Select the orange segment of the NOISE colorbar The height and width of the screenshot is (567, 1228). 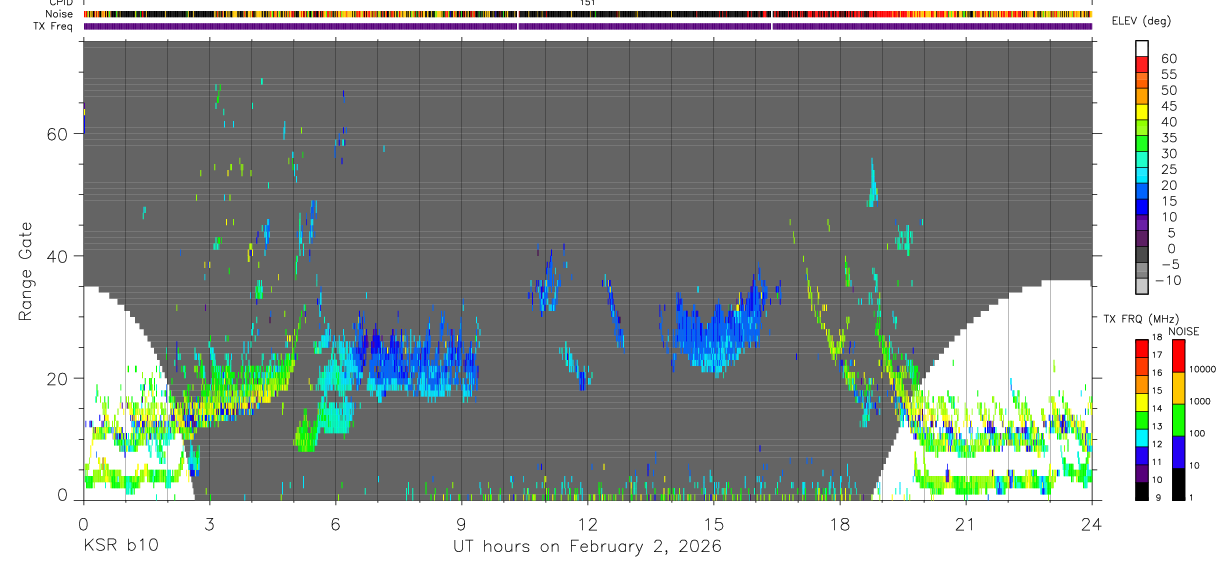tap(1178, 386)
